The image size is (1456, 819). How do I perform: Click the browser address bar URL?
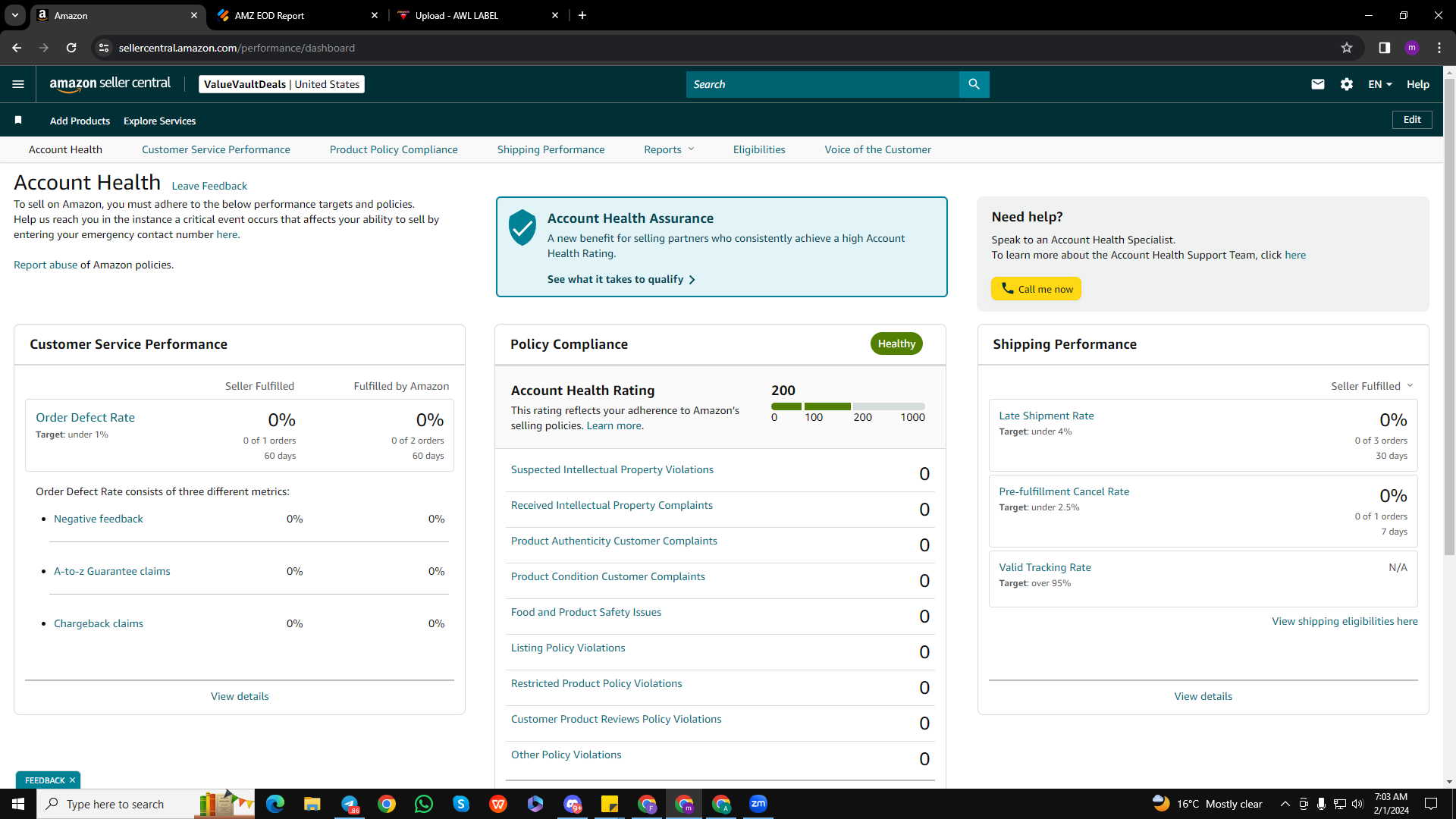coord(237,48)
